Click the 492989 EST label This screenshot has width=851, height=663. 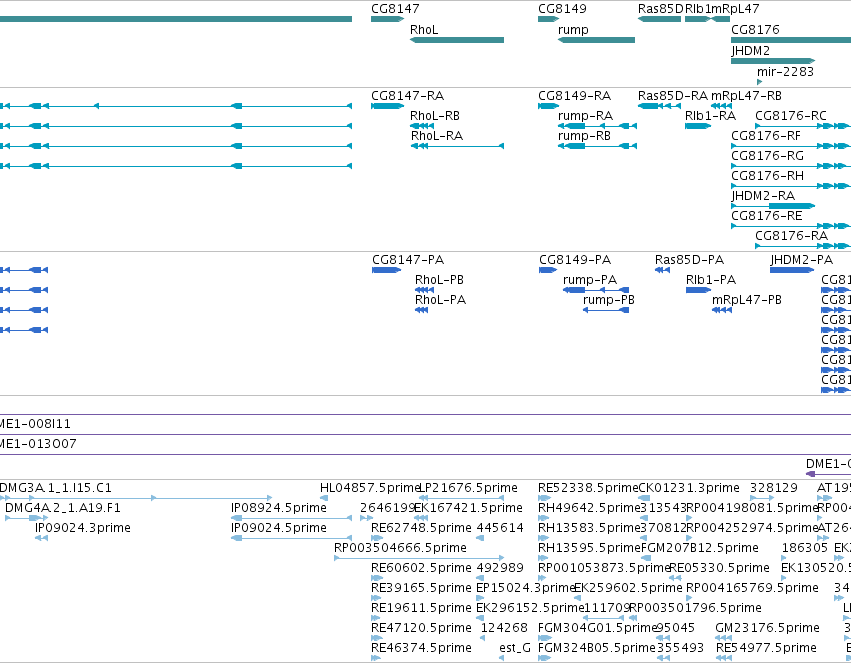point(500,569)
